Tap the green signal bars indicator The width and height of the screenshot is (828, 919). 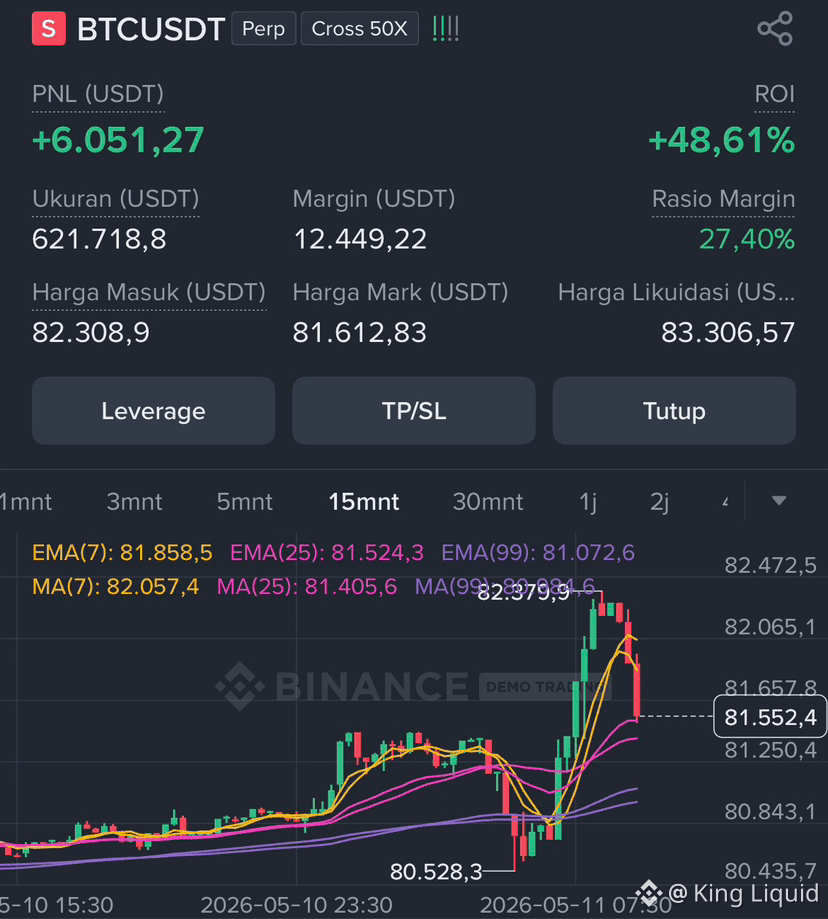pos(445,28)
